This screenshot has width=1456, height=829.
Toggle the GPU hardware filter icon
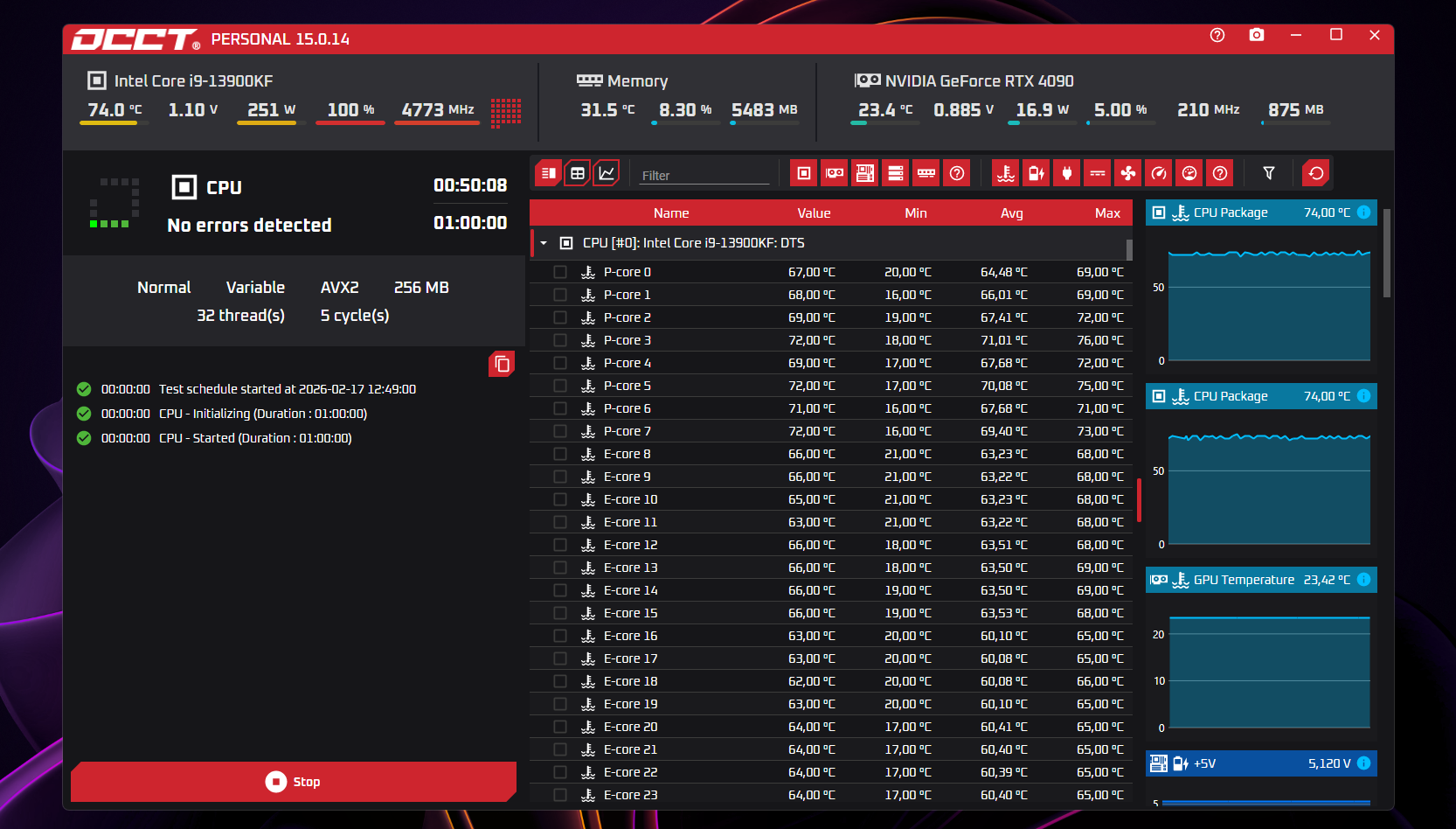tap(835, 173)
